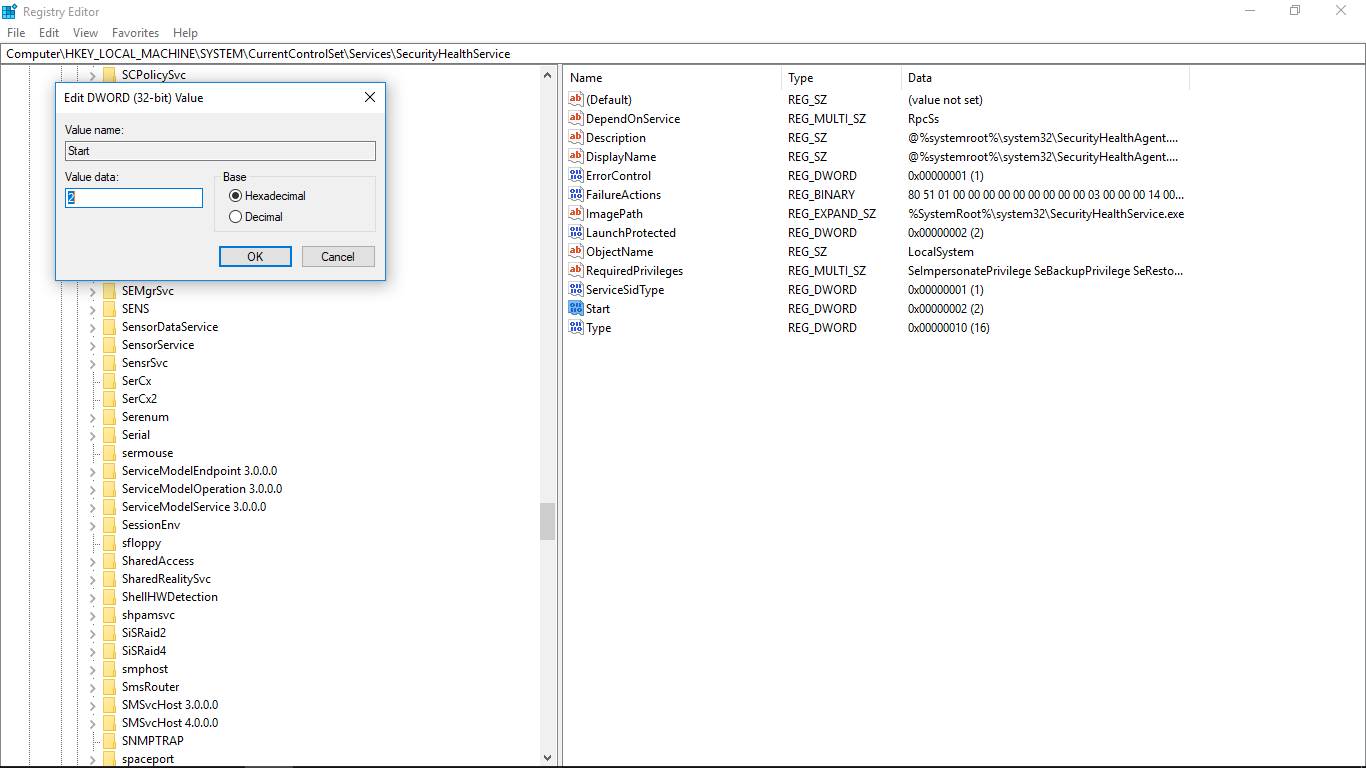Select the shpamsvc key
The image size is (1366, 768).
(x=148, y=615)
